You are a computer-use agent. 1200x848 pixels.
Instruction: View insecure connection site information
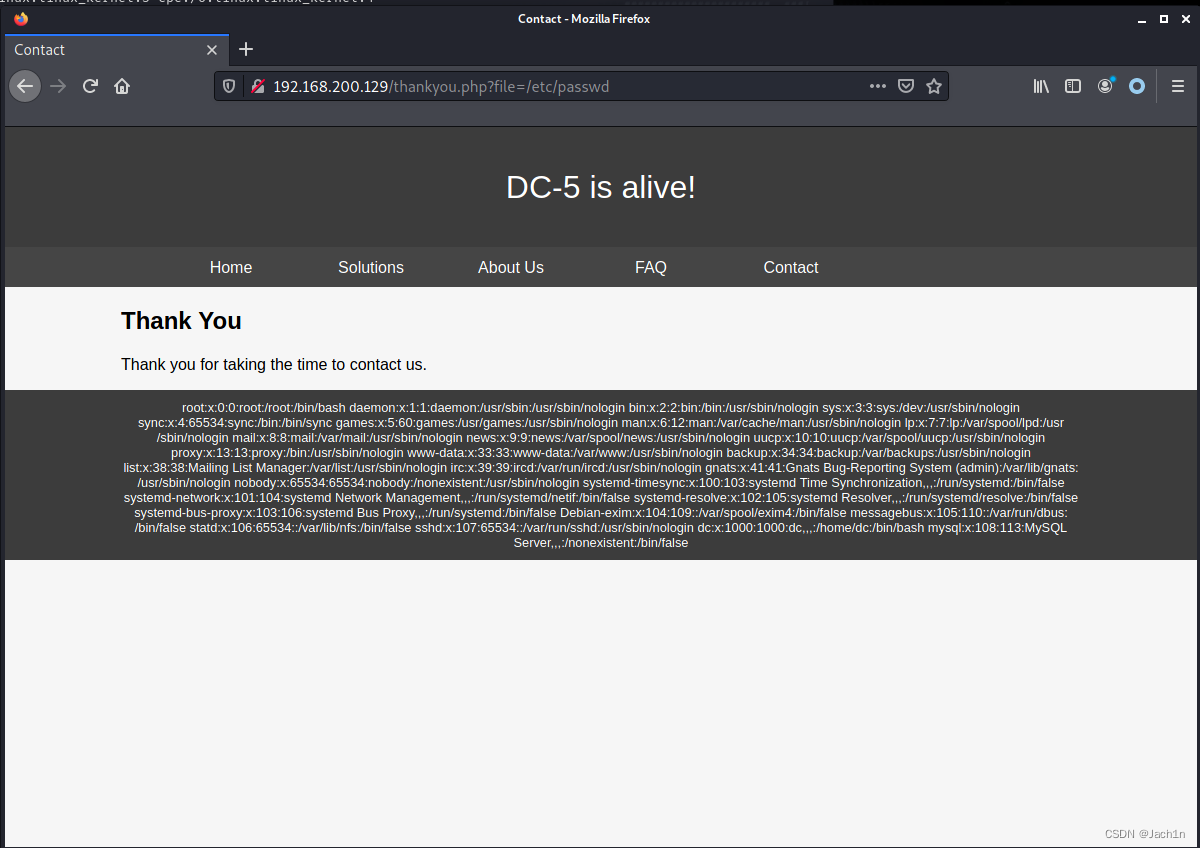click(257, 87)
